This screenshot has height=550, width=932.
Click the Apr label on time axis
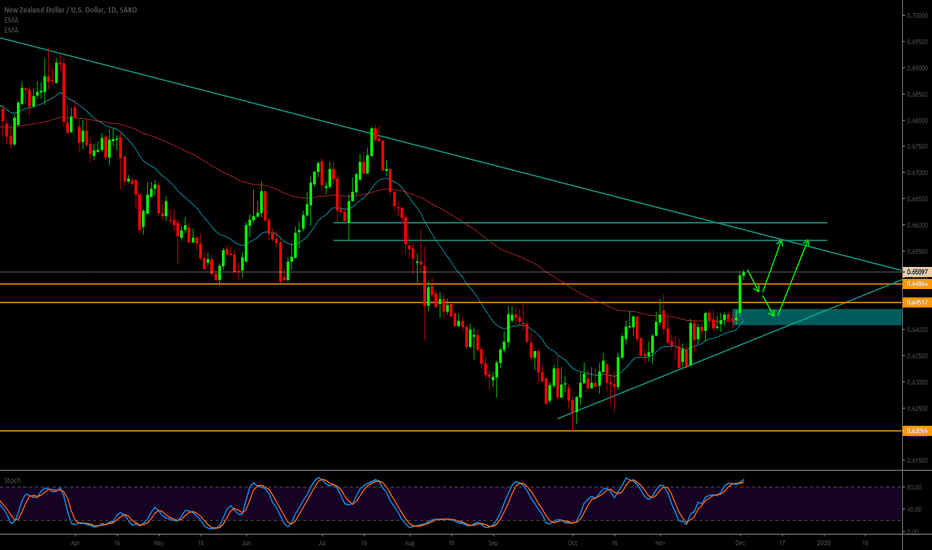76,541
